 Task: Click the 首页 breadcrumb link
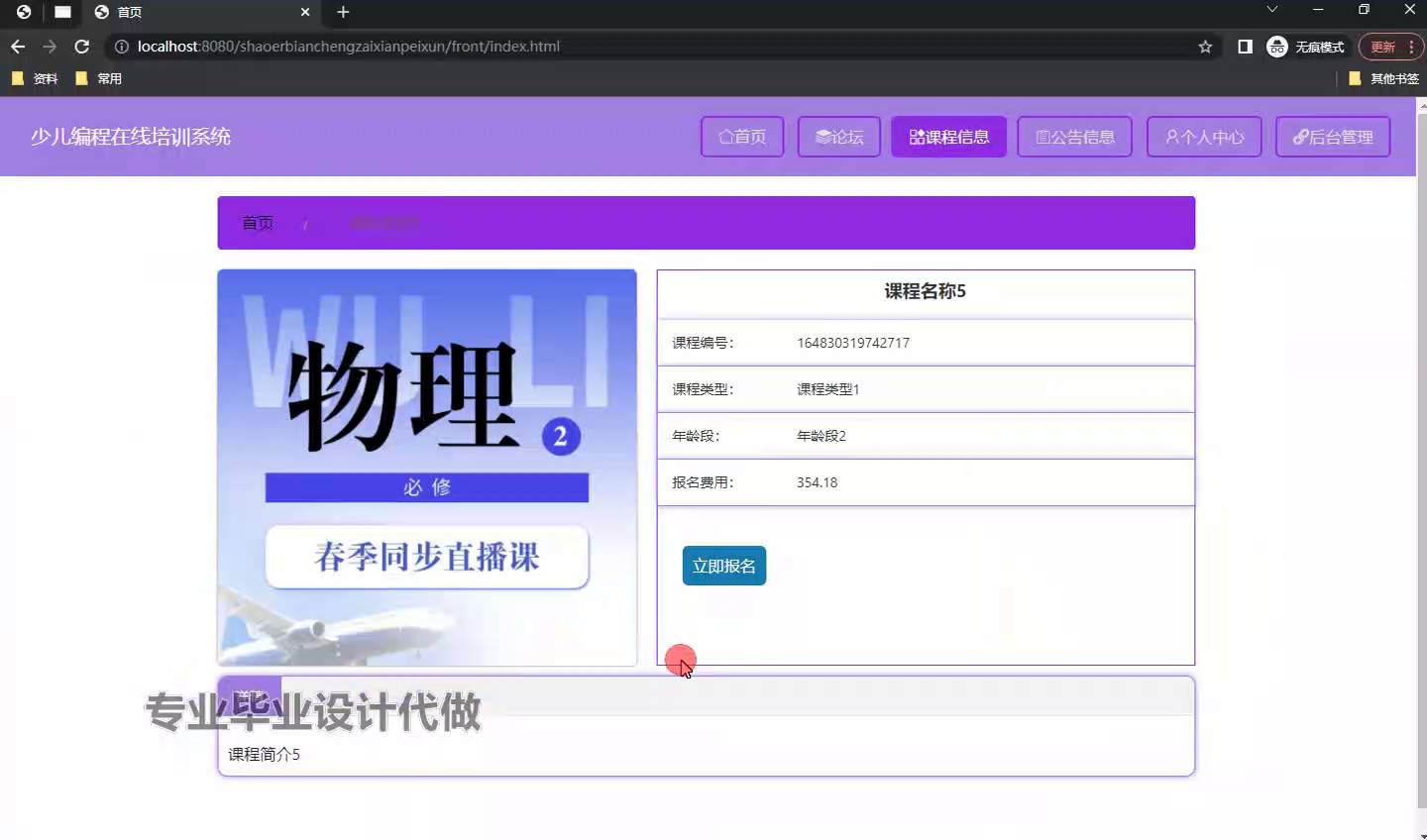(258, 223)
